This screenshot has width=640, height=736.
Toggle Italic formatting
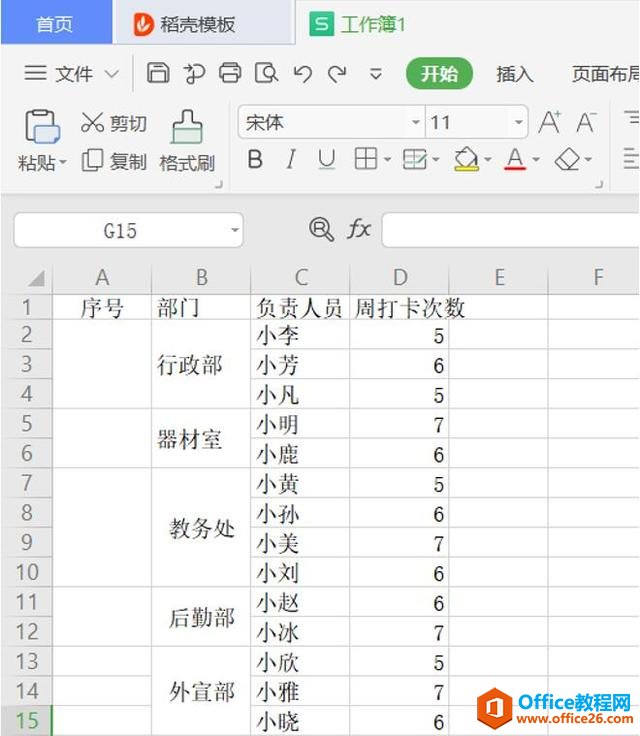(291, 160)
